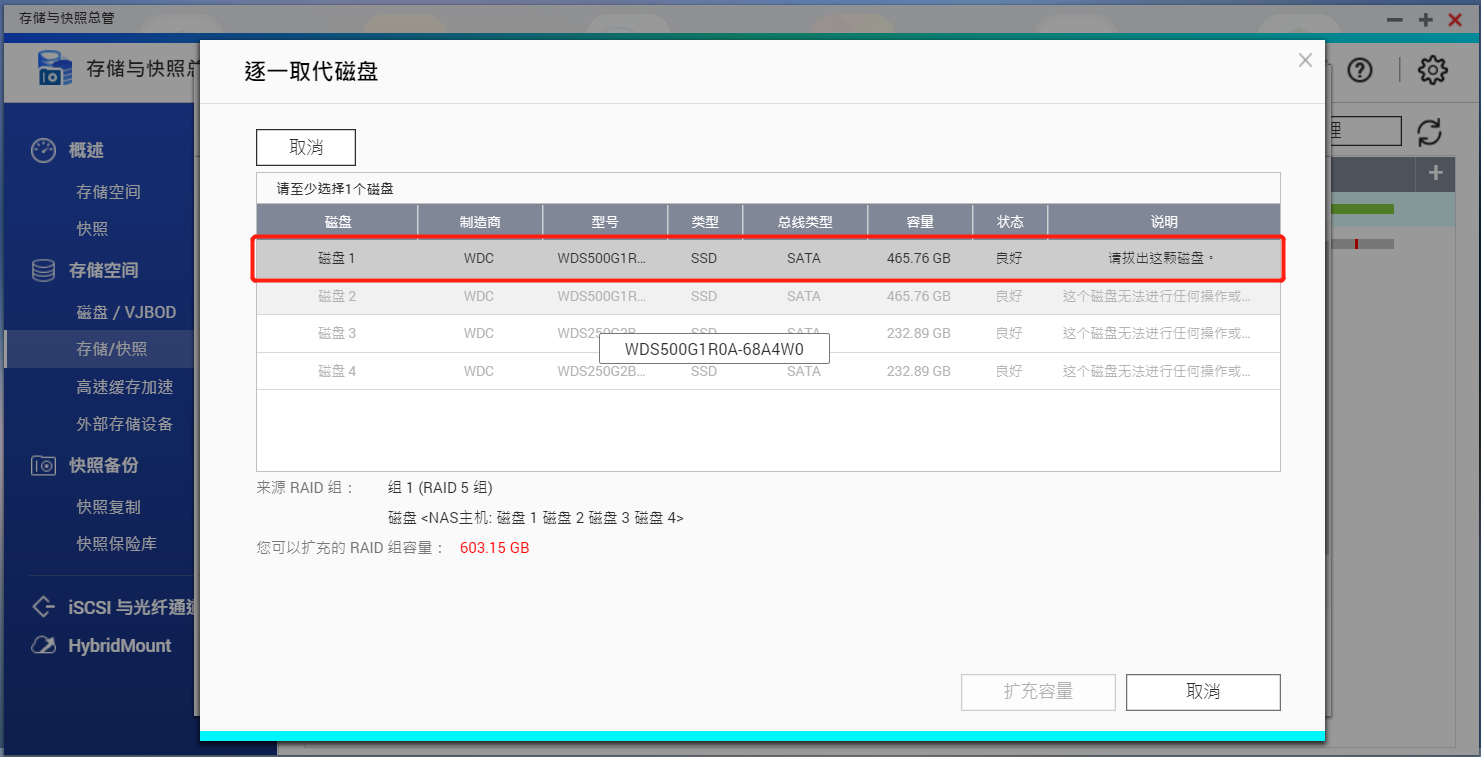Image resolution: width=1481 pixels, height=757 pixels.
Task: Select 存储/快照 sidebar item
Action: [100, 349]
